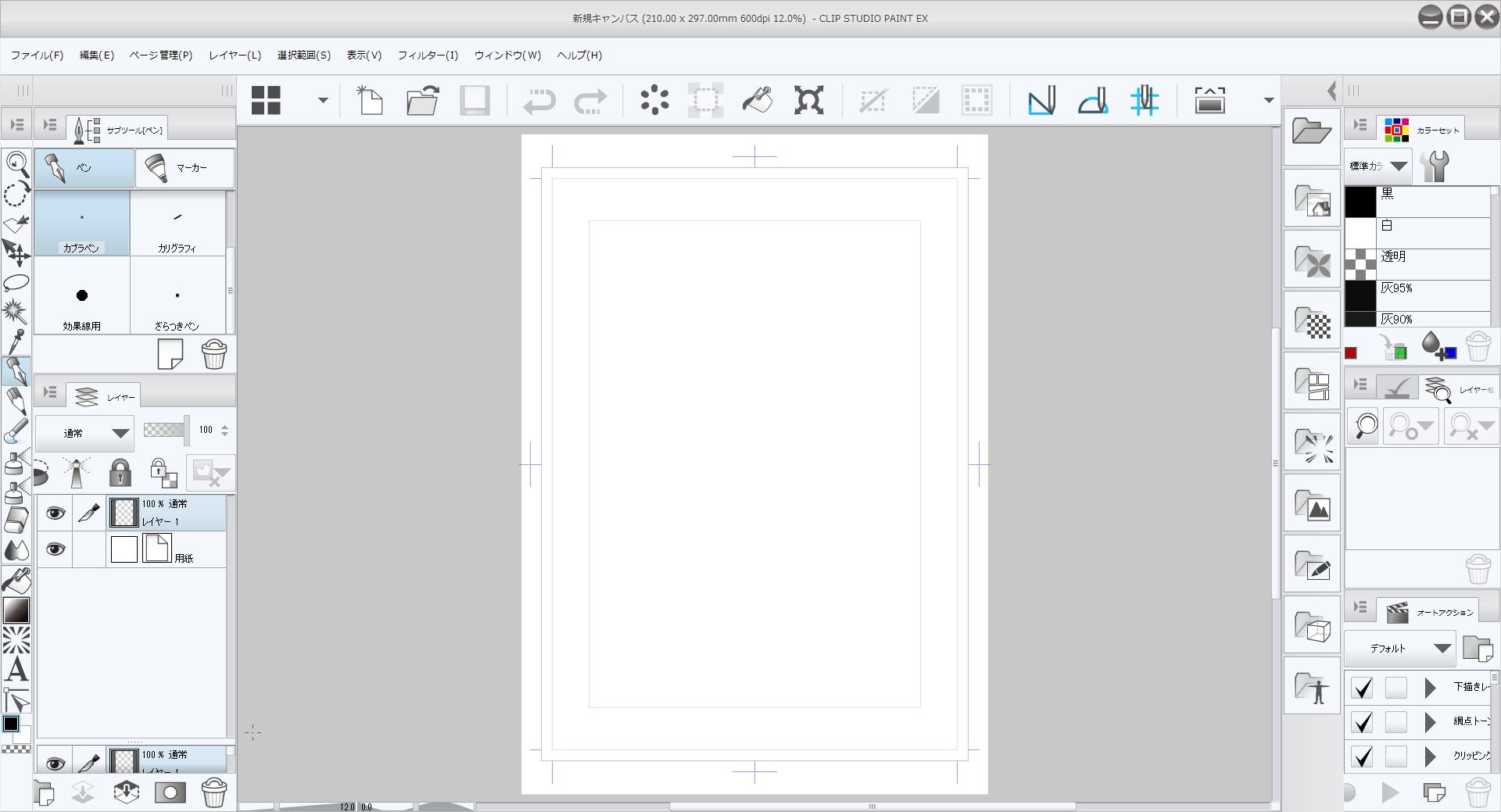Uncheck the 下描きレイヤー auto action checkbox

[x=1362, y=688]
